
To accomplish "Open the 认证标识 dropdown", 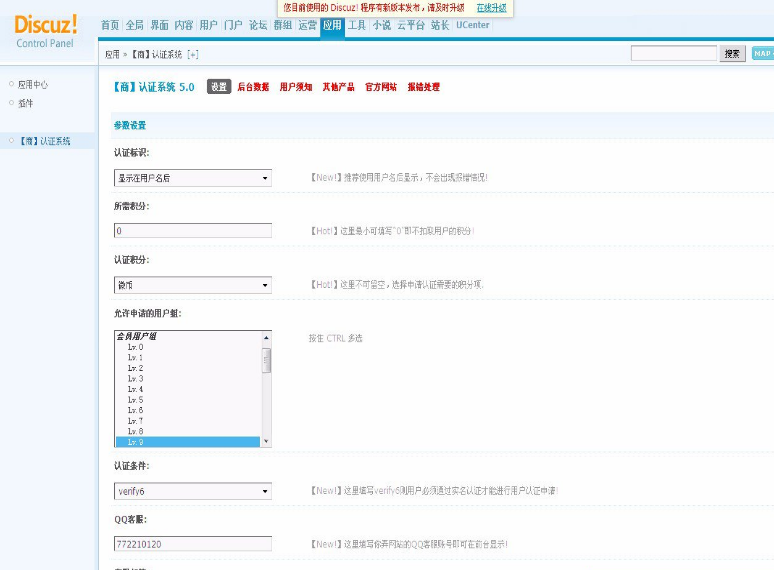I will 193,178.
